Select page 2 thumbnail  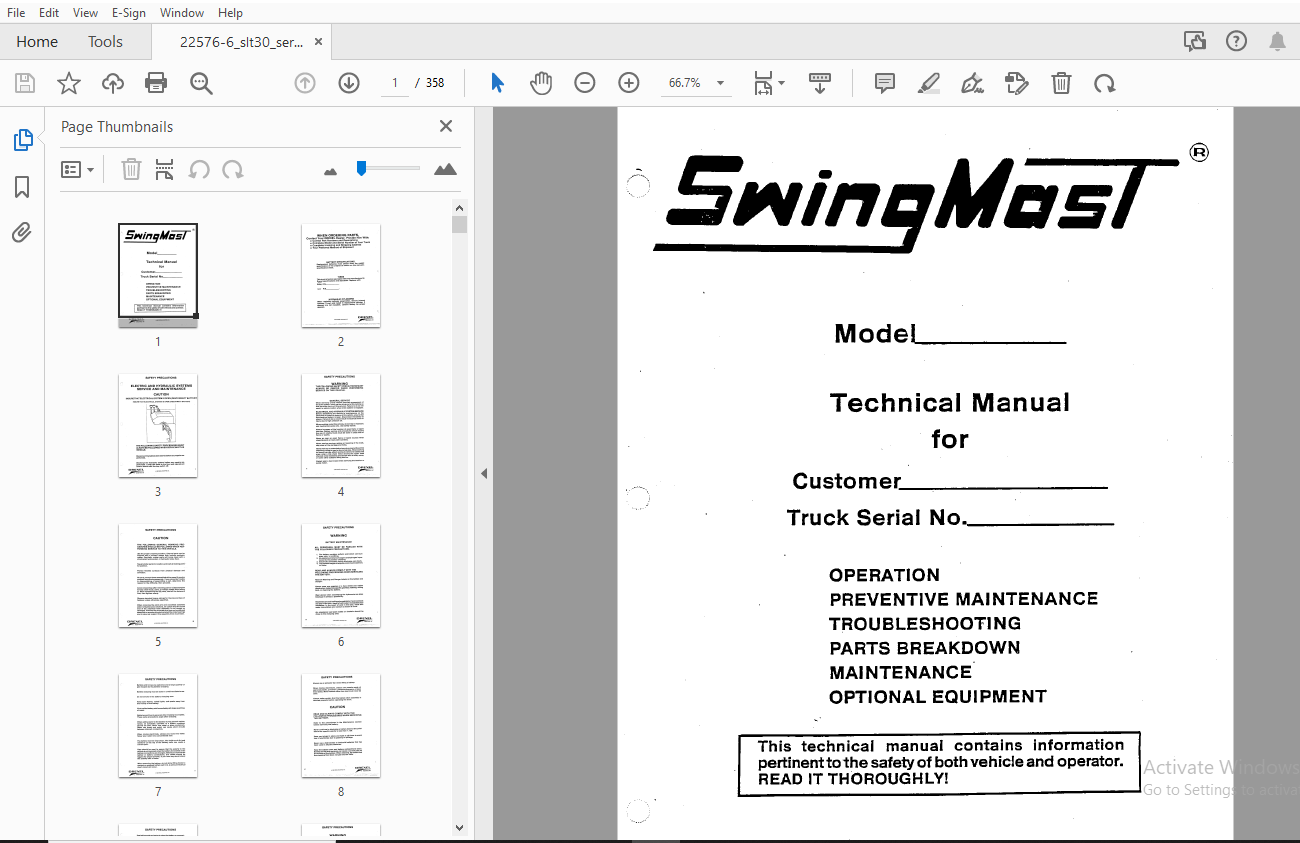341,275
